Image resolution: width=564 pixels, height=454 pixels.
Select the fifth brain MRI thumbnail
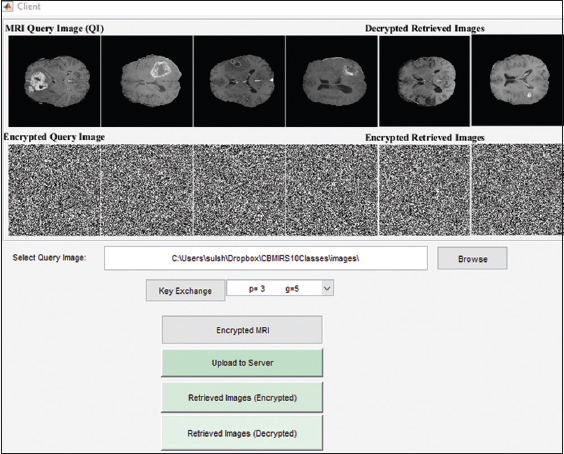pyautogui.click(x=424, y=81)
